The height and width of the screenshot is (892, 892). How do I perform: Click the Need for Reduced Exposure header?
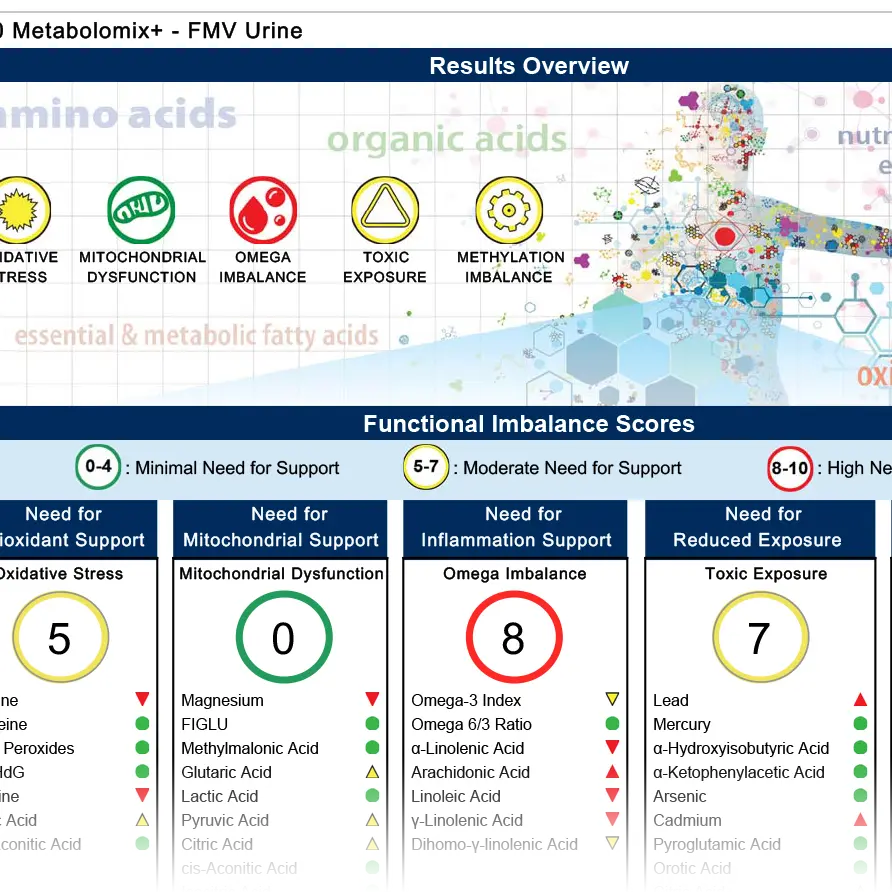pyautogui.click(x=760, y=527)
